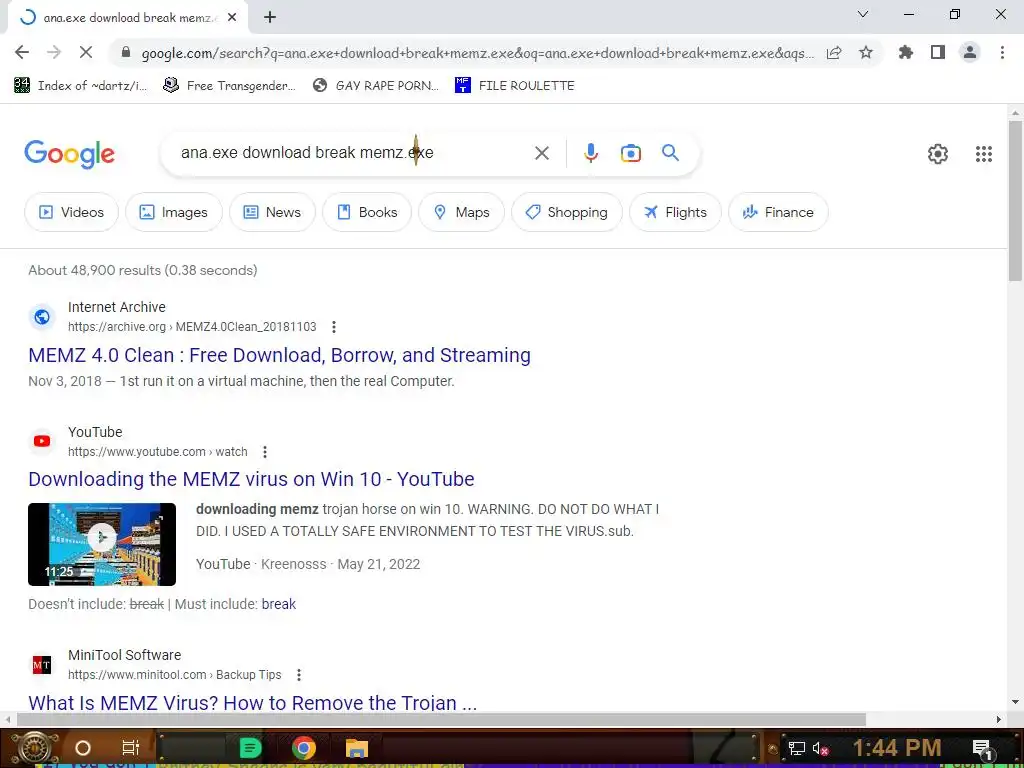1024x768 pixels.
Task: Open File Explorer on taskbar
Action: (x=357, y=748)
